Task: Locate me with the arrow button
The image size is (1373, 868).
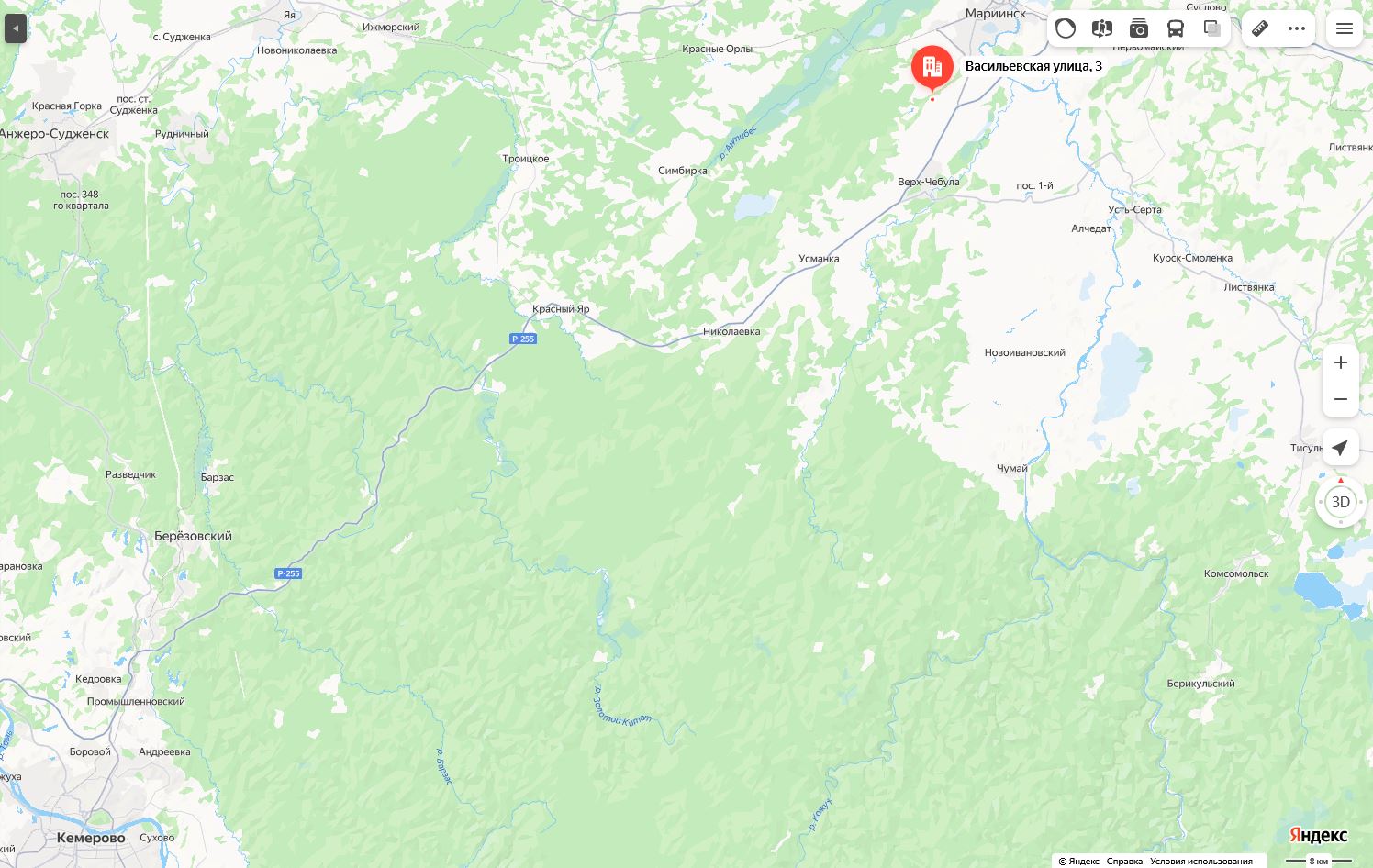Action: tap(1341, 447)
